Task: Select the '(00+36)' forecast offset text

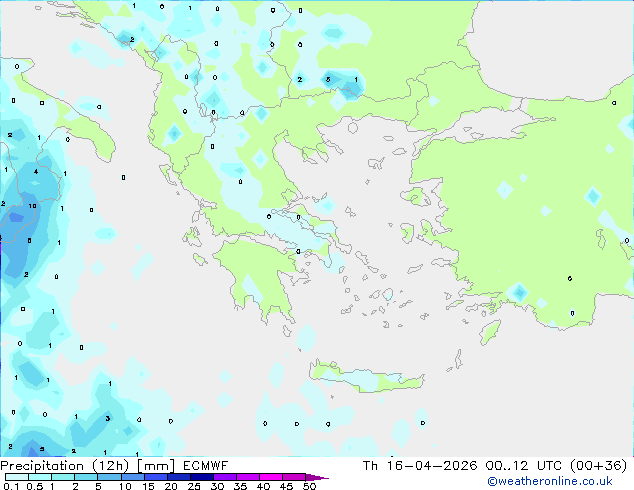Action: point(598,466)
